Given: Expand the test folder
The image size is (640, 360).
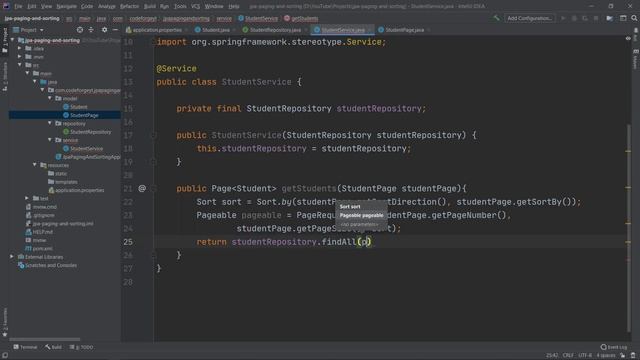Looking at the screenshot, I should [x=27, y=198].
